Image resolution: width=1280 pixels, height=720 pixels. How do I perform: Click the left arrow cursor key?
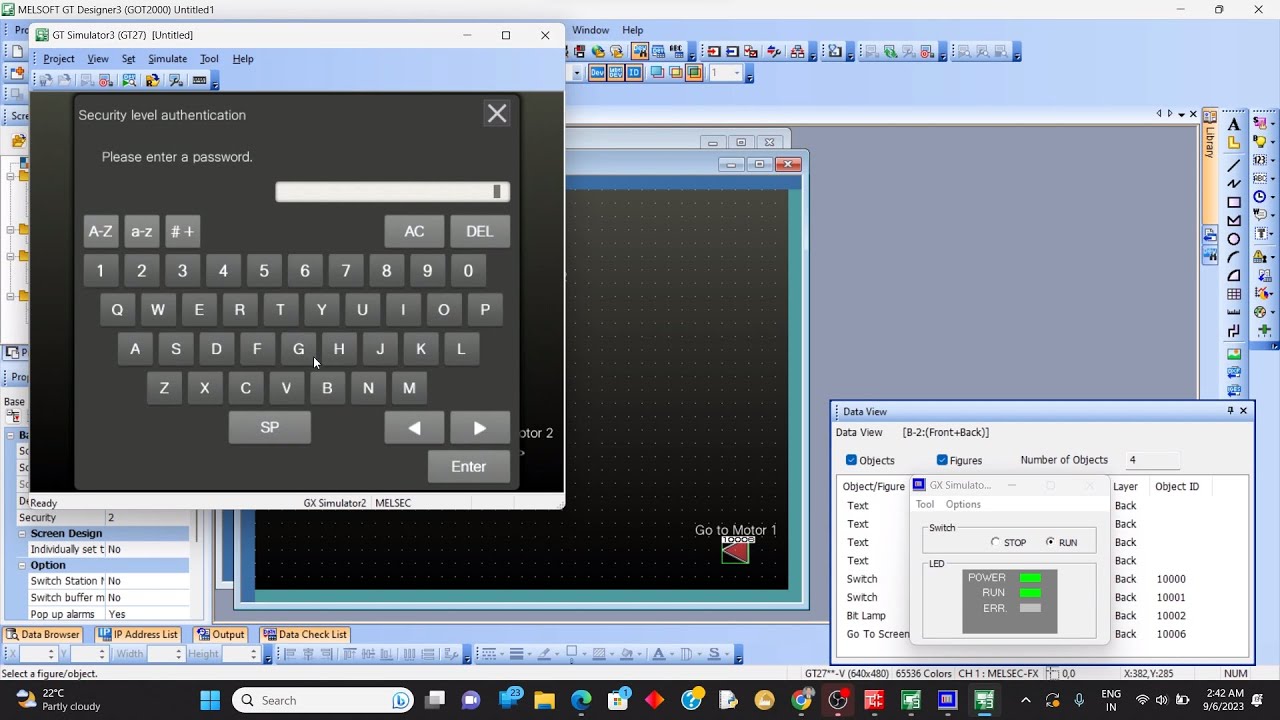click(x=414, y=427)
